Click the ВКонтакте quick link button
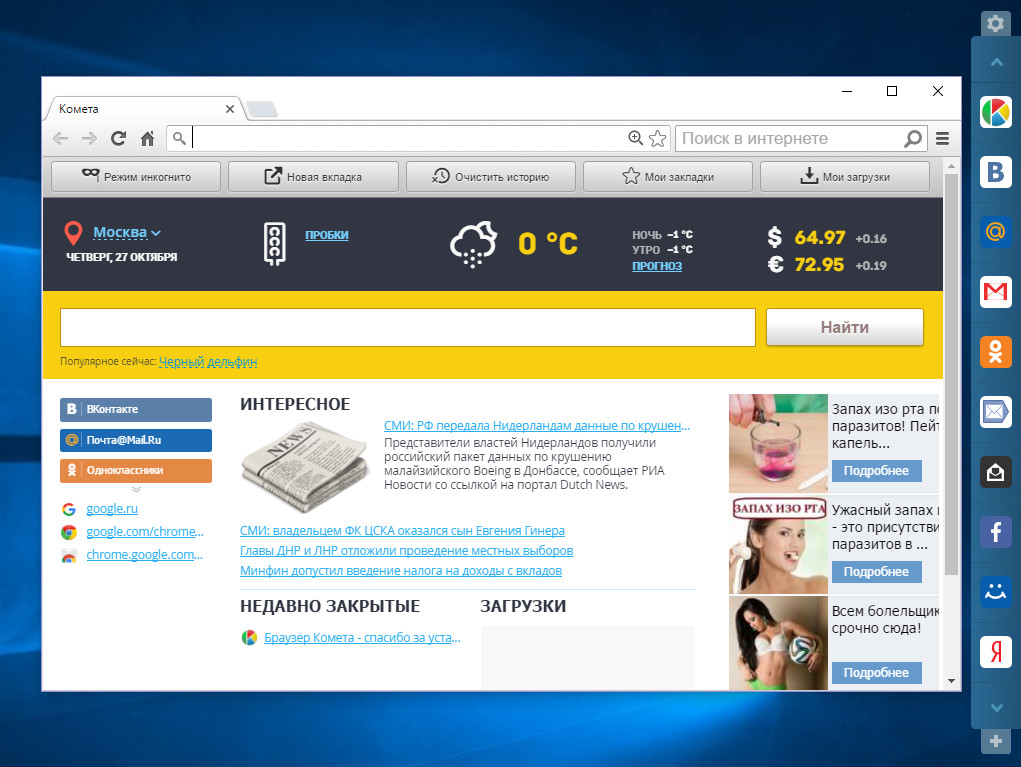Viewport: 1021px width, 767px height. pyautogui.click(x=136, y=410)
